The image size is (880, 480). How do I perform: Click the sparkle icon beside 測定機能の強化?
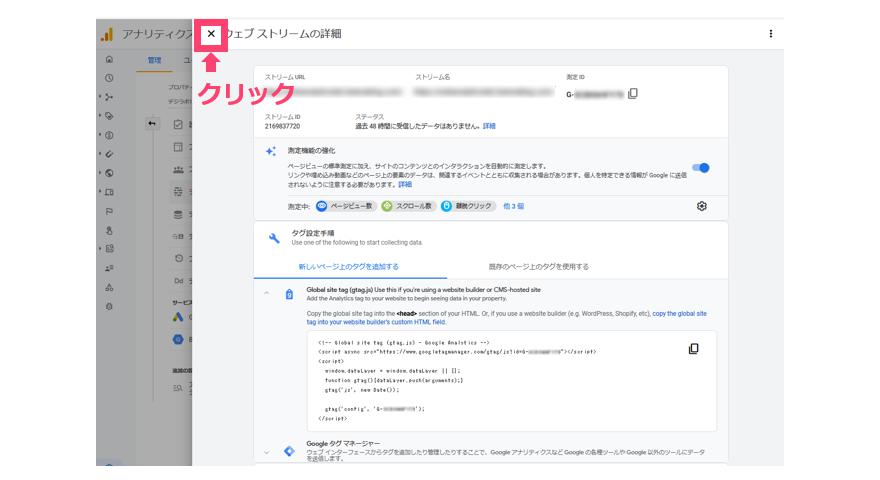click(x=271, y=151)
